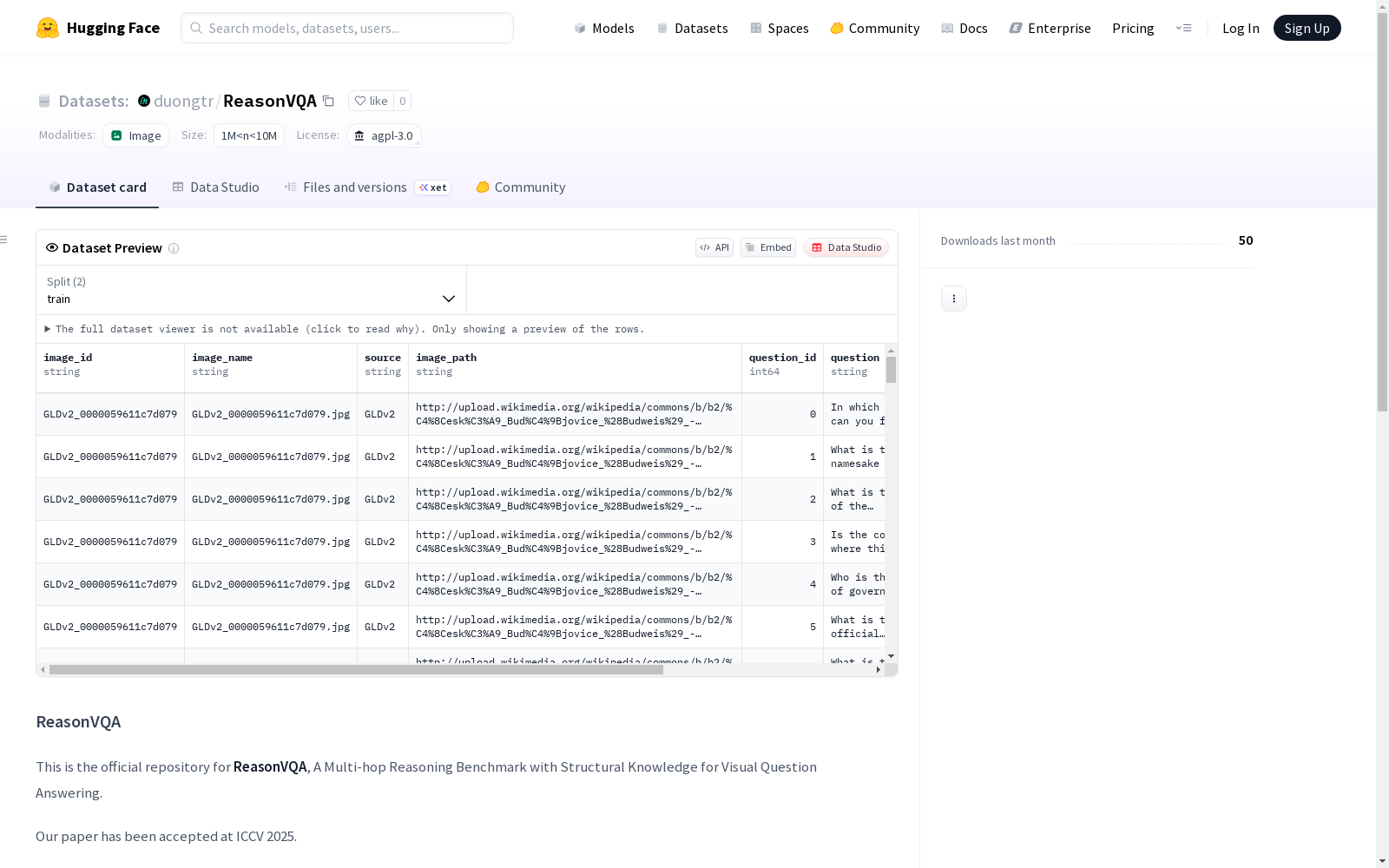Open the duongtr user profile link
This screenshot has width=1389, height=868.
(x=183, y=101)
